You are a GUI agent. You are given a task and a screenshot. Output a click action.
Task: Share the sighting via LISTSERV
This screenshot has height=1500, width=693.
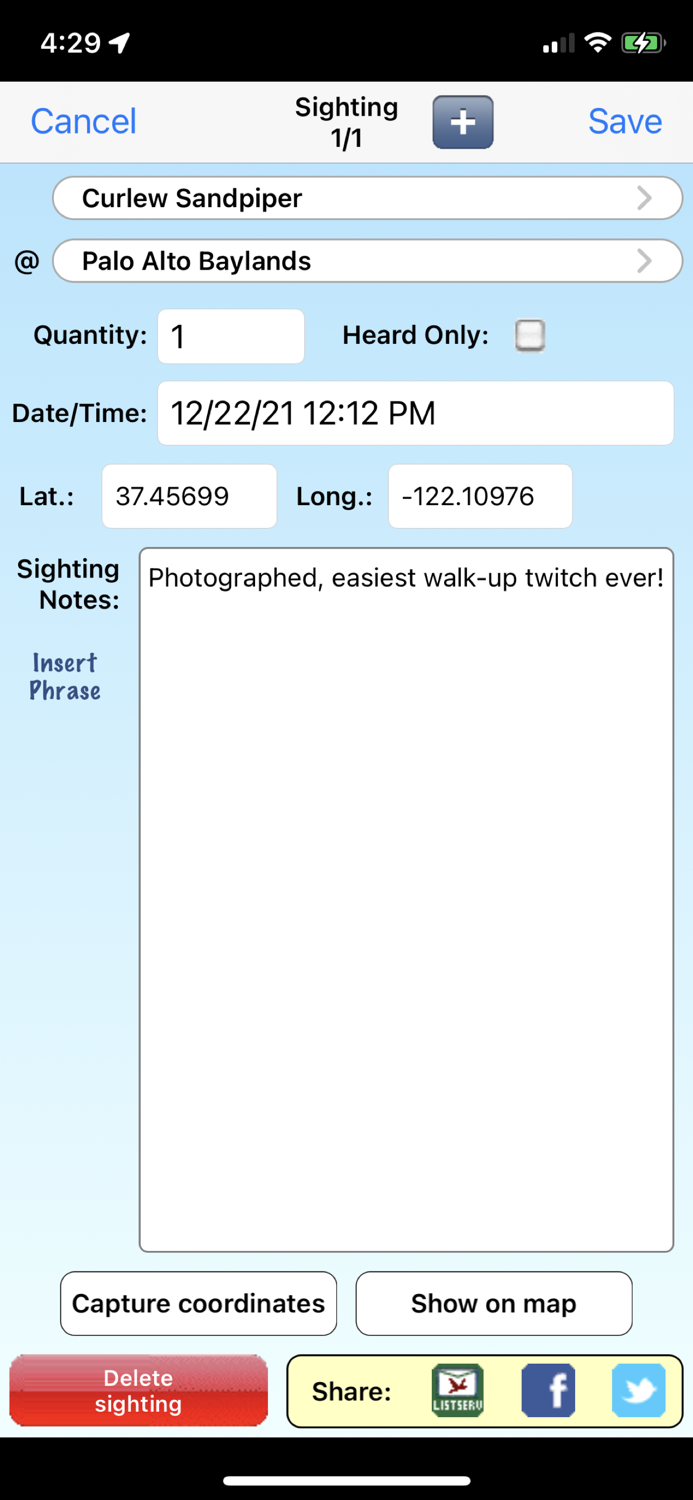(x=457, y=1390)
